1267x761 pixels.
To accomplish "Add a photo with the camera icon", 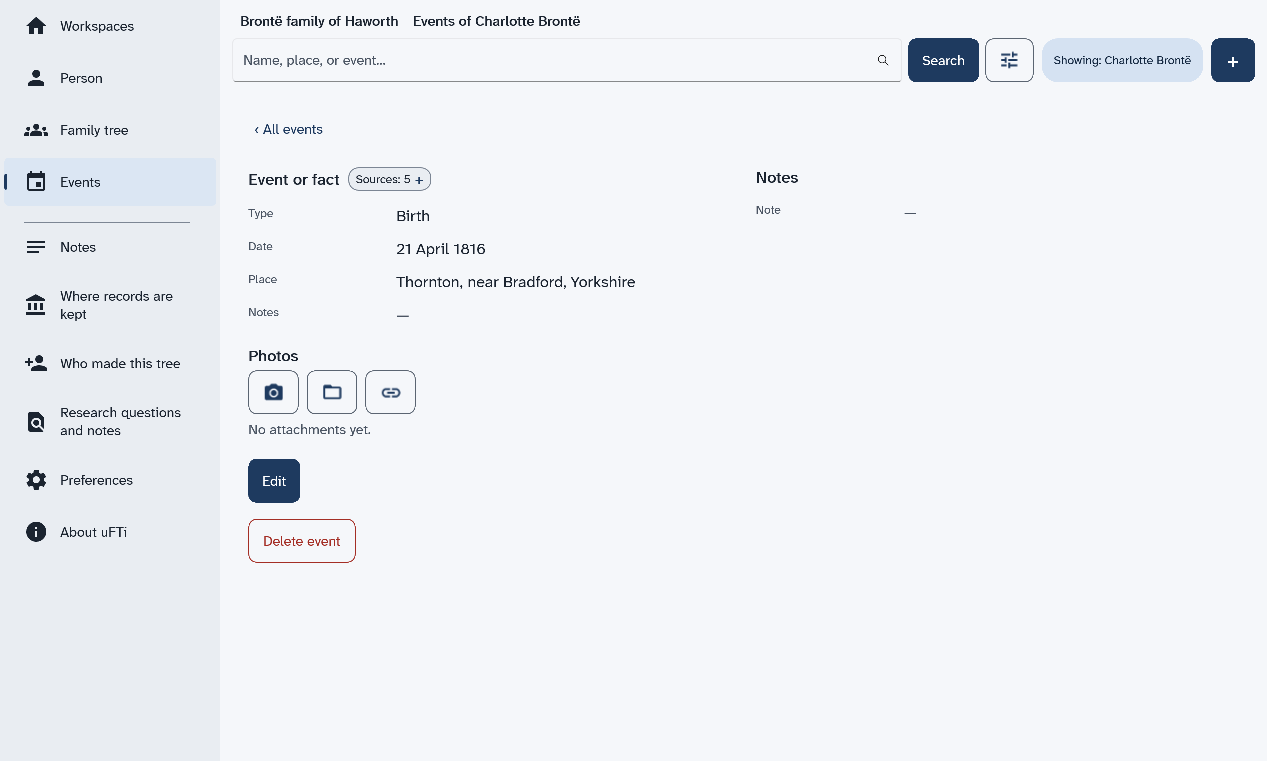I will pos(273,392).
